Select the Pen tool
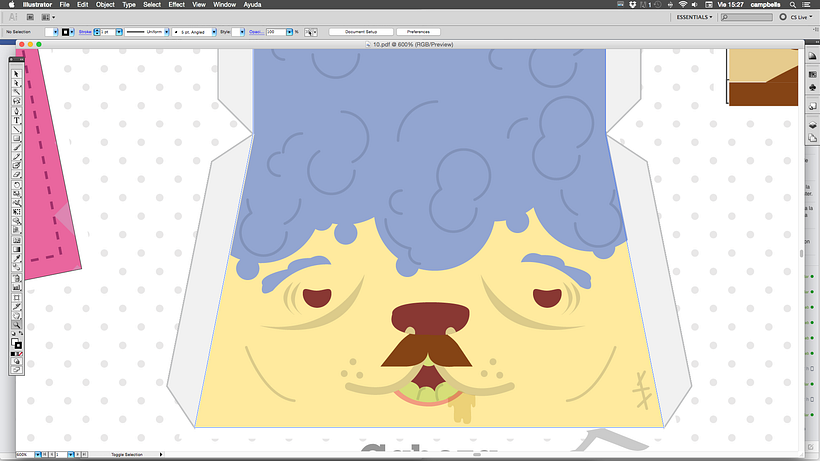Image resolution: width=820 pixels, height=461 pixels. click(x=16, y=111)
